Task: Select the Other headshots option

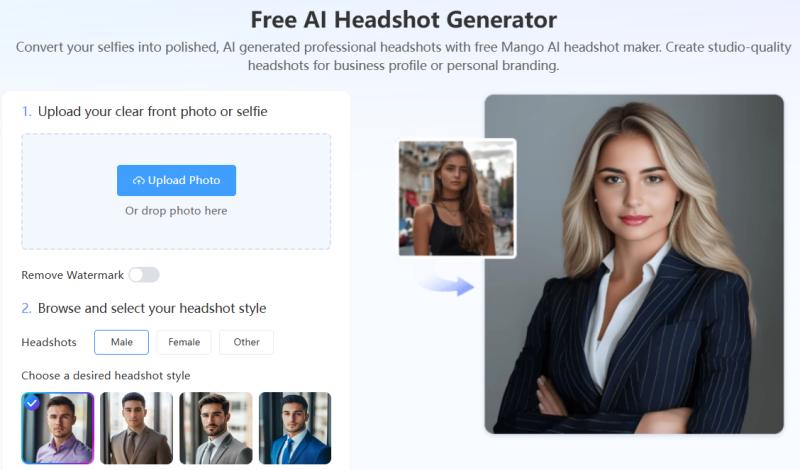Action: [246, 342]
